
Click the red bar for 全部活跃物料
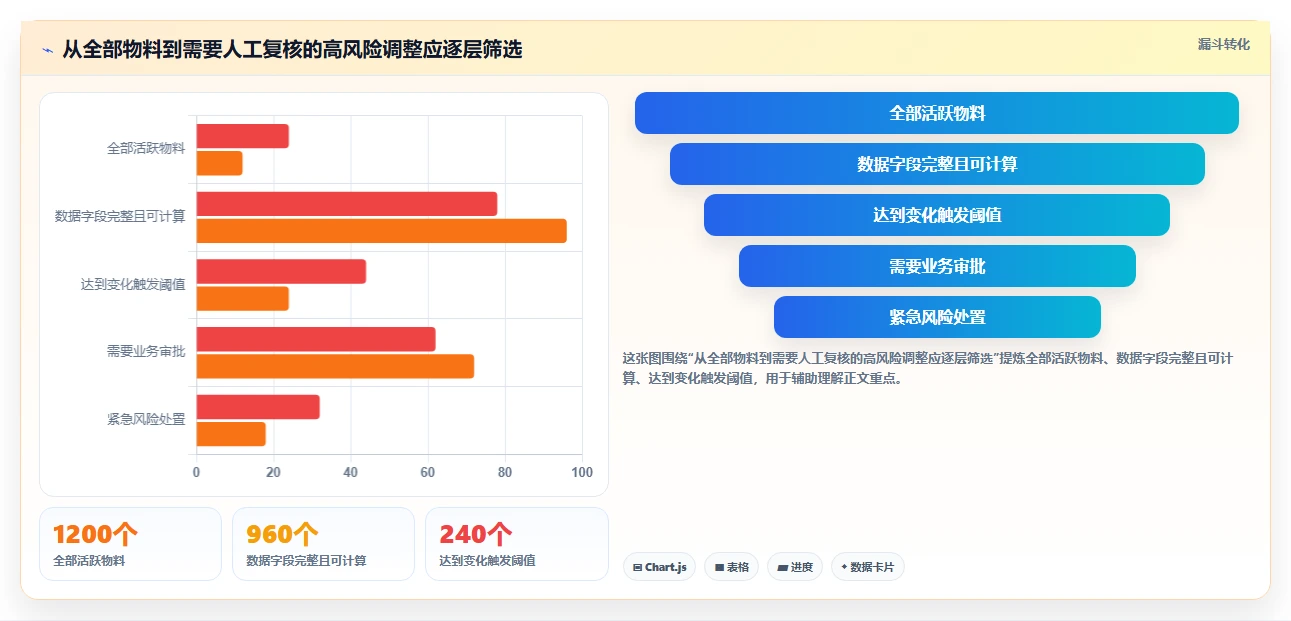coord(243,136)
